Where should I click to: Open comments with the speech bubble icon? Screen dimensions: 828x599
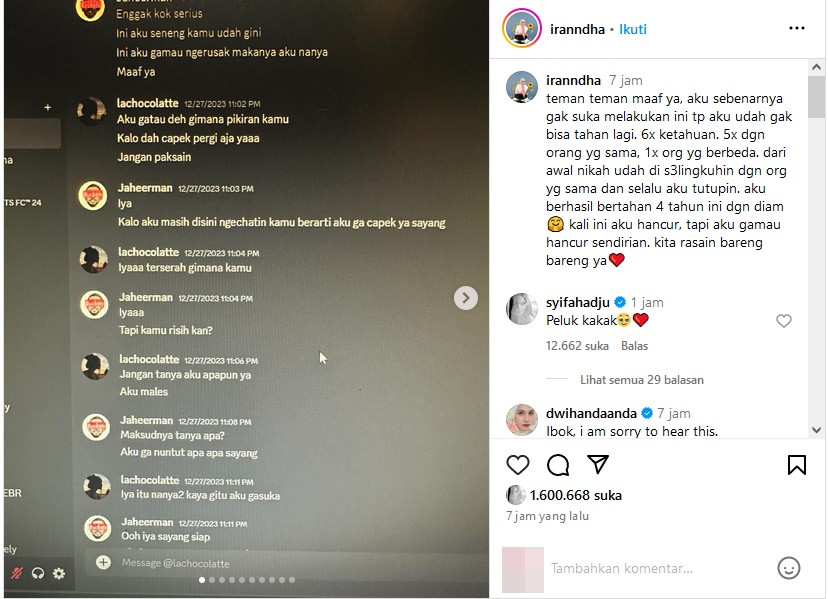click(x=558, y=465)
